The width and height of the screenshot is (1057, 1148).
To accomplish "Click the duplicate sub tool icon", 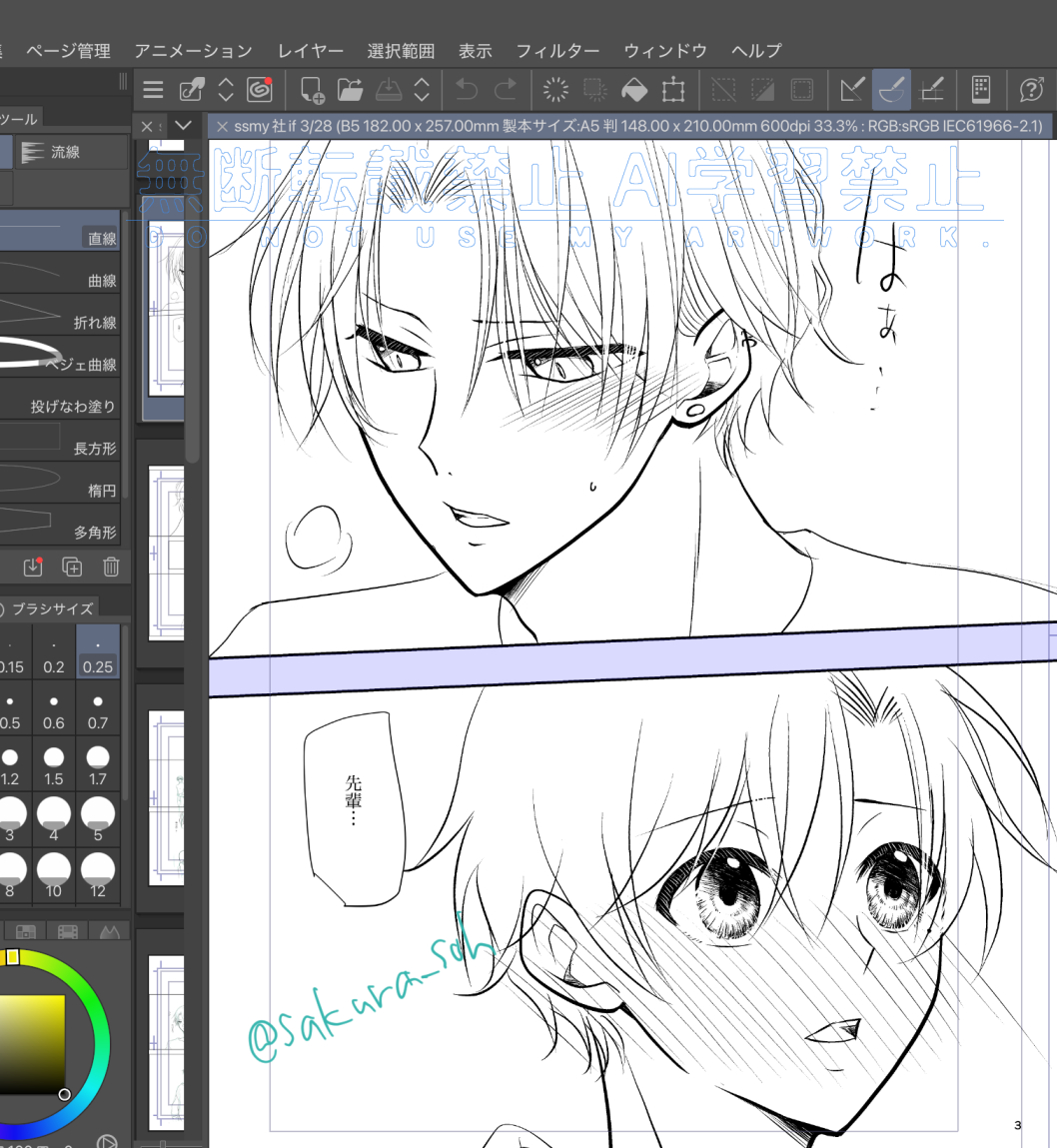I will click(x=72, y=567).
